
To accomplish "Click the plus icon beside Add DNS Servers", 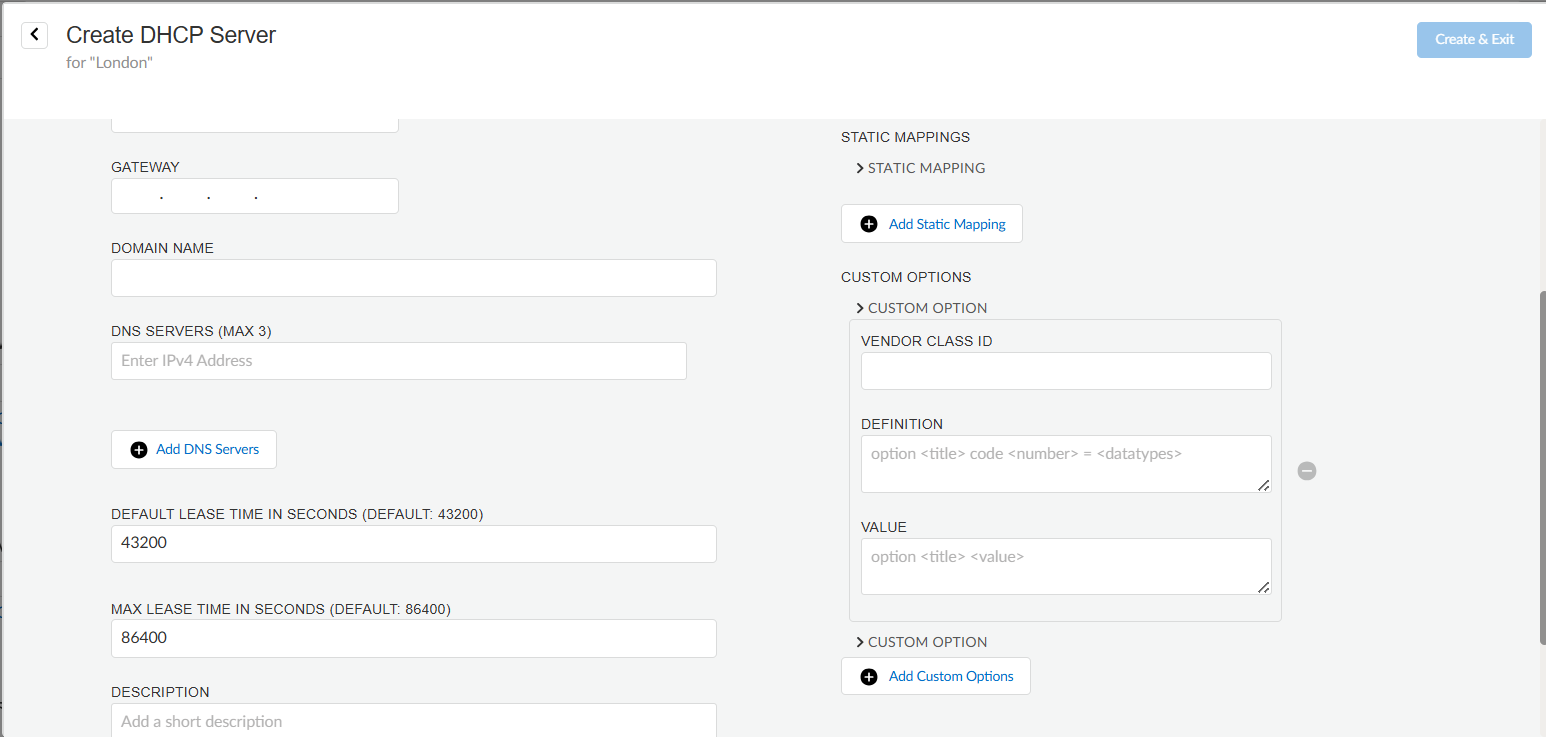I will (139, 449).
